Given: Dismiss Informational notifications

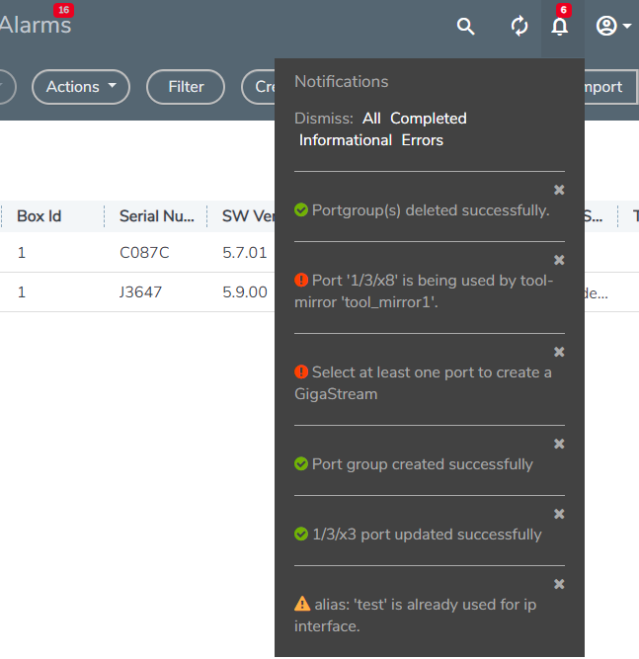Looking at the screenshot, I should 345,140.
